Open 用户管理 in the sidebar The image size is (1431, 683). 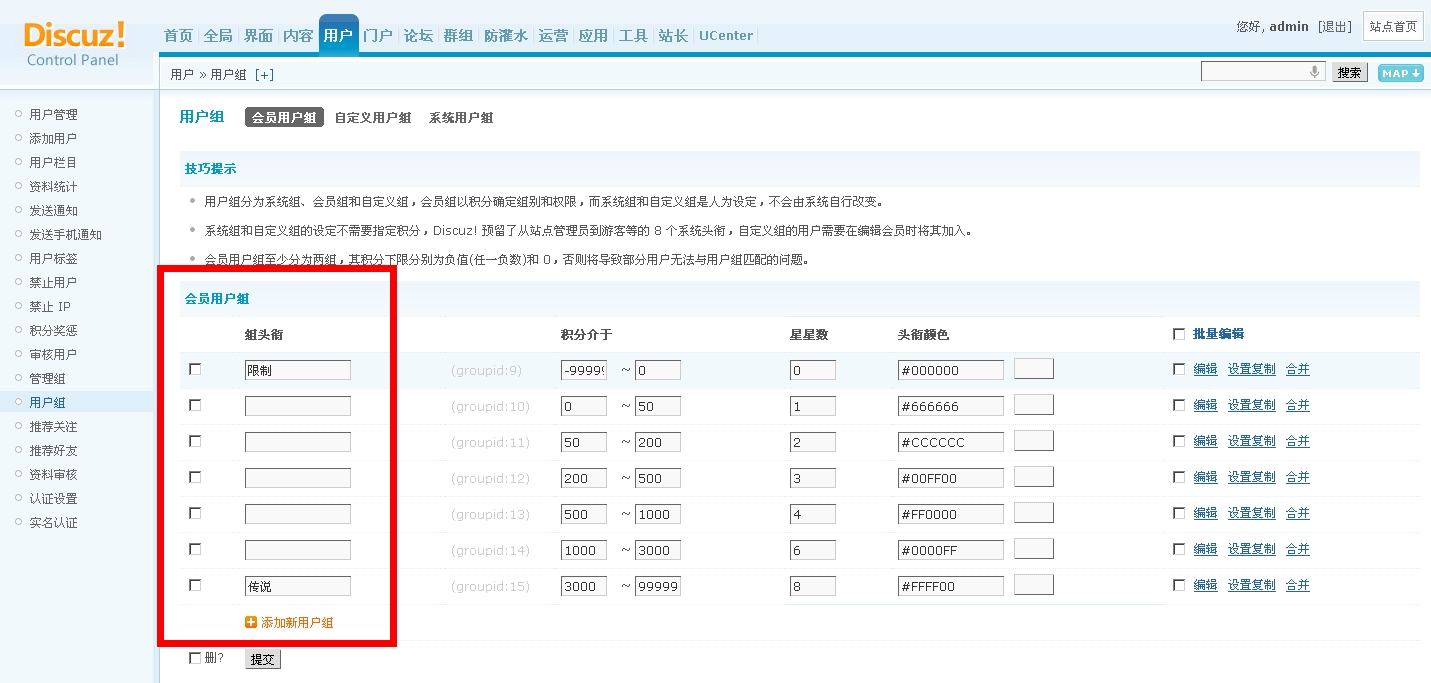[x=53, y=114]
